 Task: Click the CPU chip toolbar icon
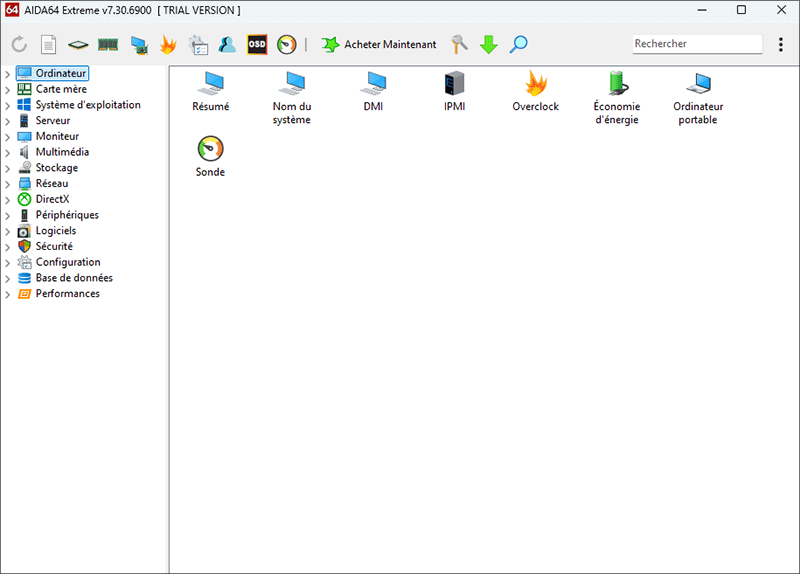coord(78,45)
